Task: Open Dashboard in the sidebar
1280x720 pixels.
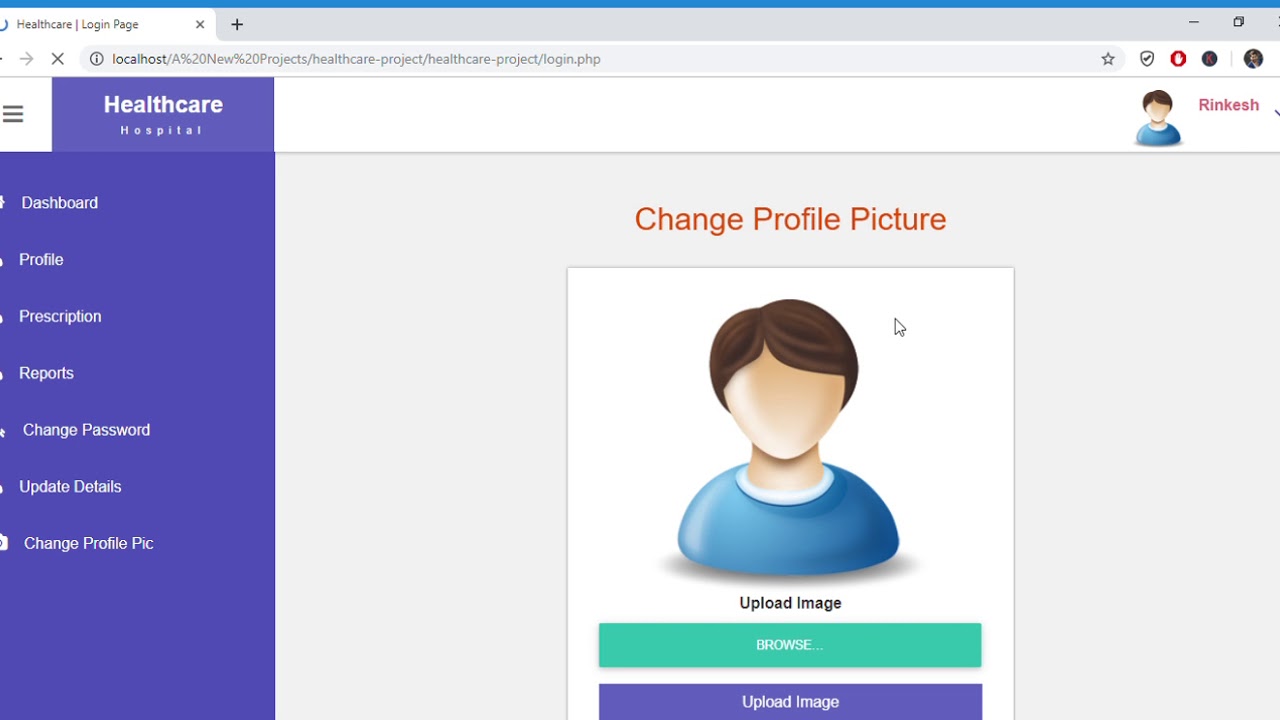Action: coord(59,203)
